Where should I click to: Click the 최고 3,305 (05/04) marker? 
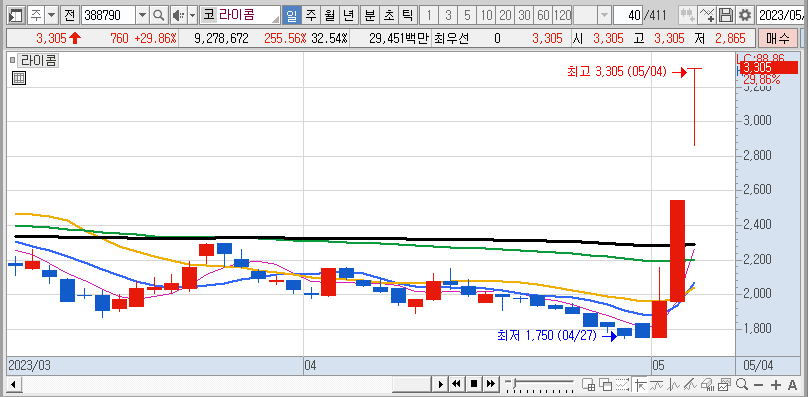pos(617,72)
